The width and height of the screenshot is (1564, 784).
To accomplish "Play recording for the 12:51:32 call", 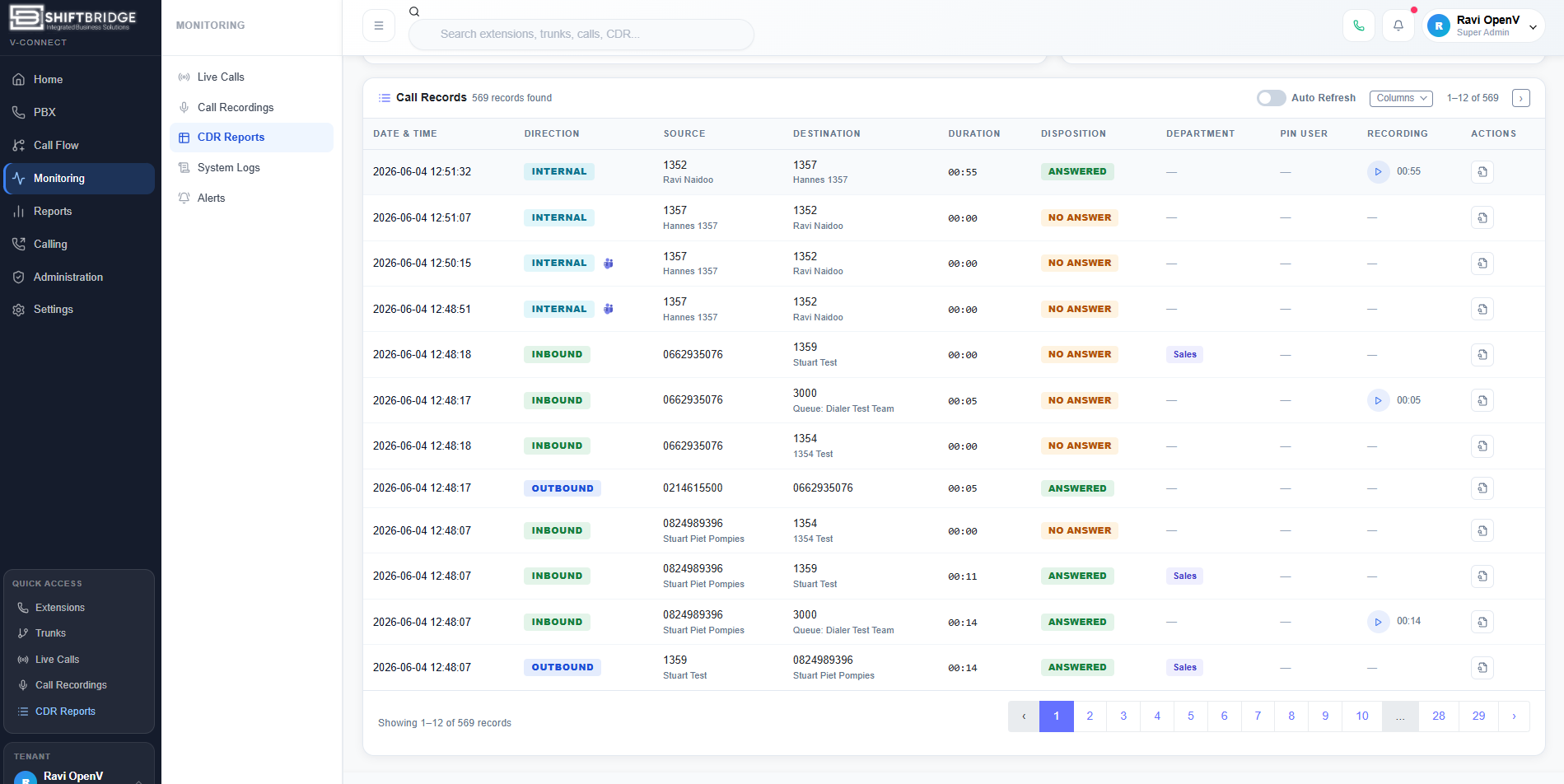I will point(1378,171).
